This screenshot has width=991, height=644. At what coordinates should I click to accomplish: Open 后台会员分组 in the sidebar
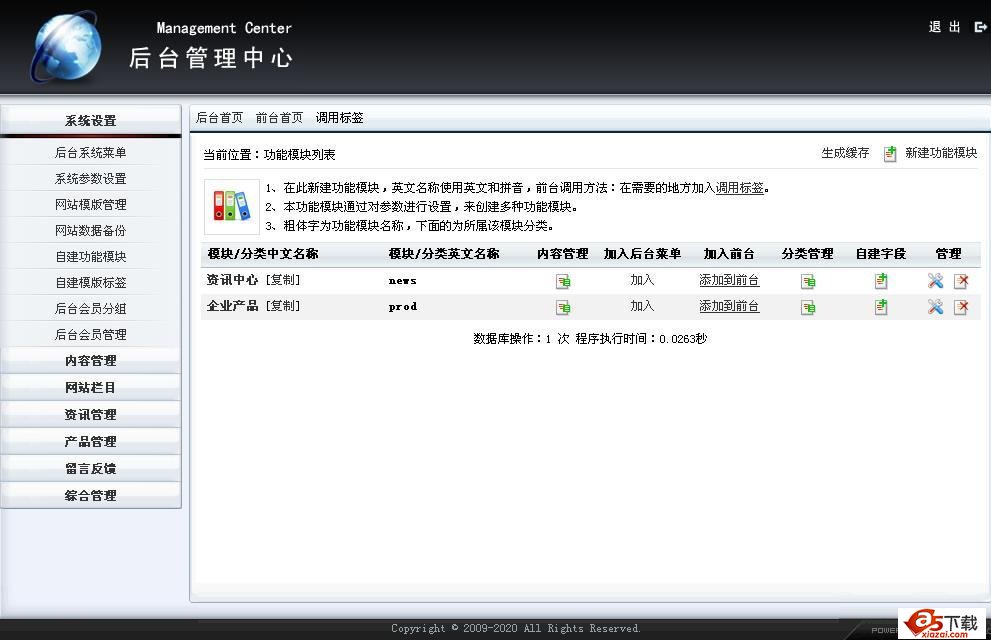pyautogui.click(x=90, y=308)
